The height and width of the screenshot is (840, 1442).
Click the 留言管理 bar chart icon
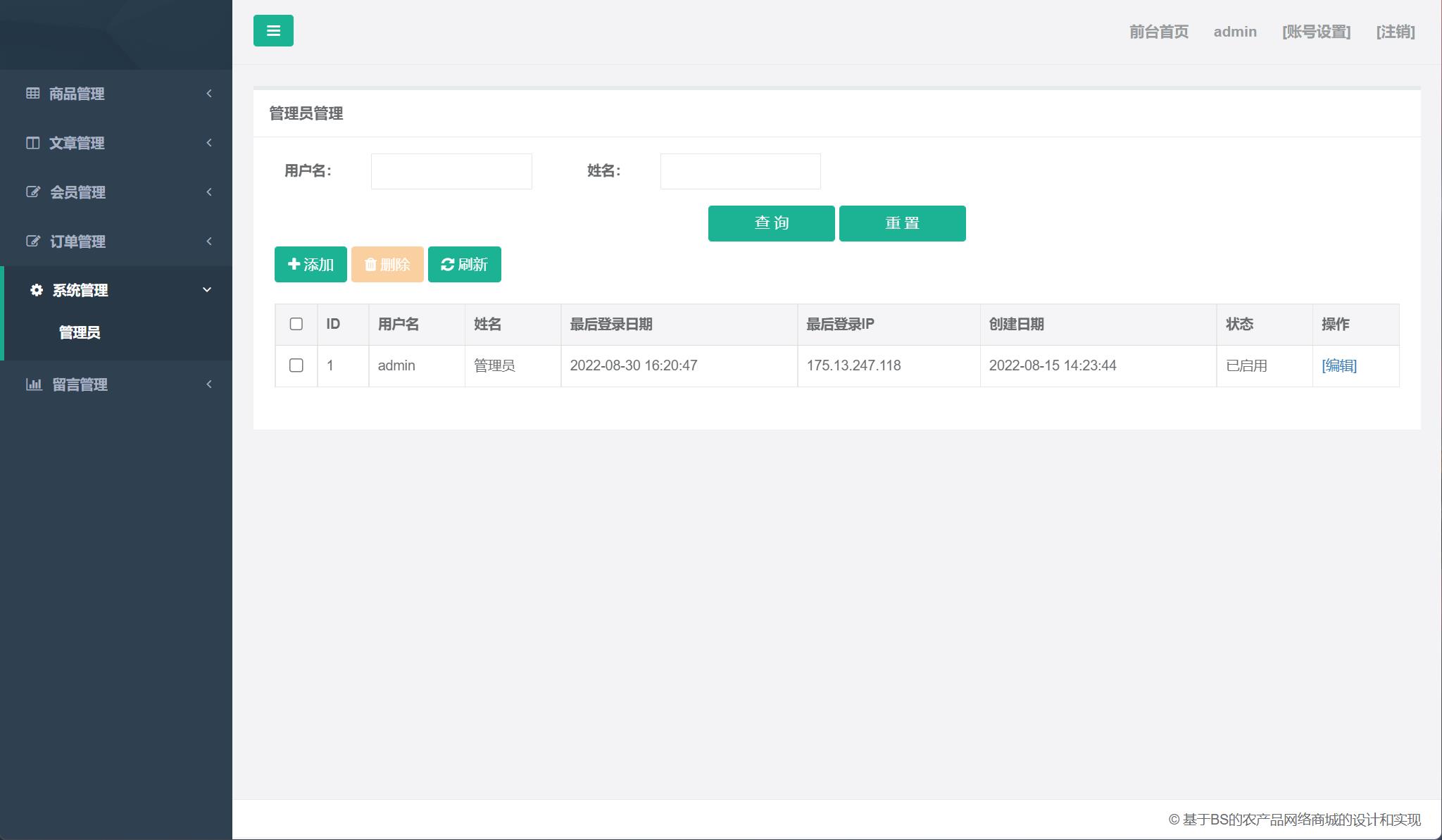tap(35, 384)
